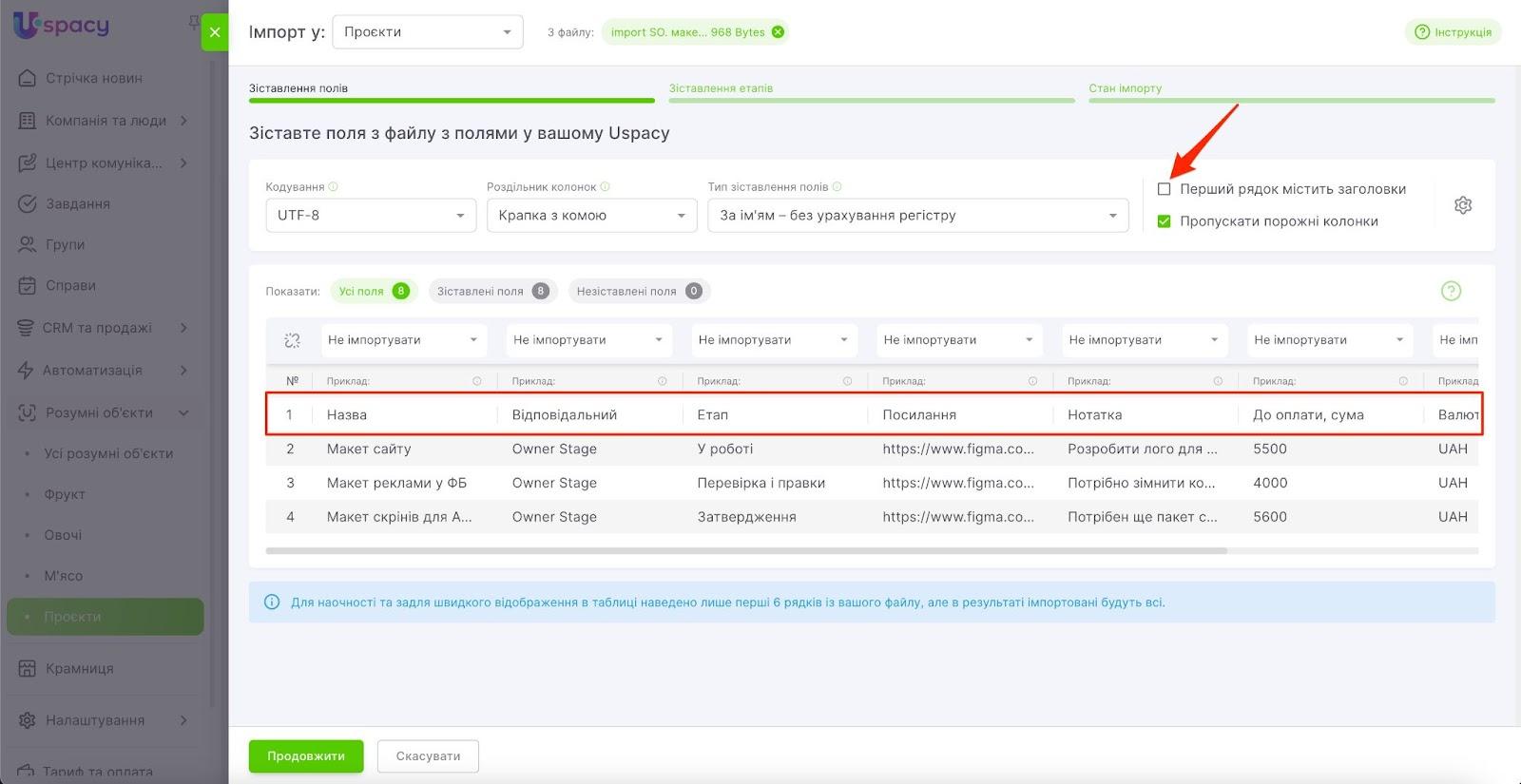Open Завдання from the sidebar

click(x=78, y=203)
